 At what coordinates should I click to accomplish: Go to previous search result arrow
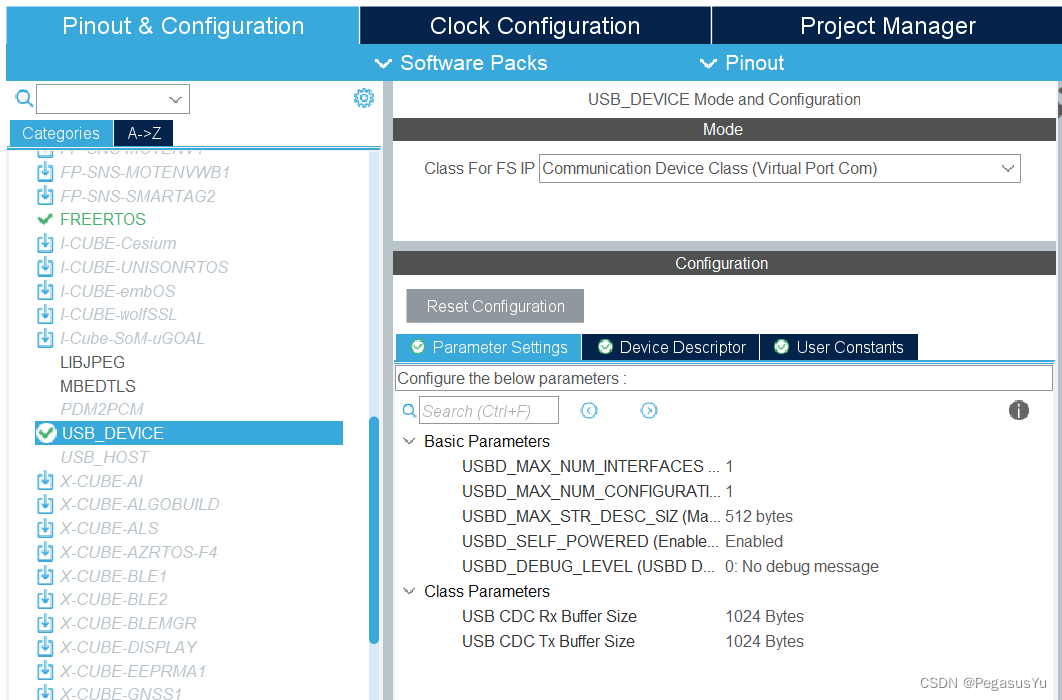[589, 410]
